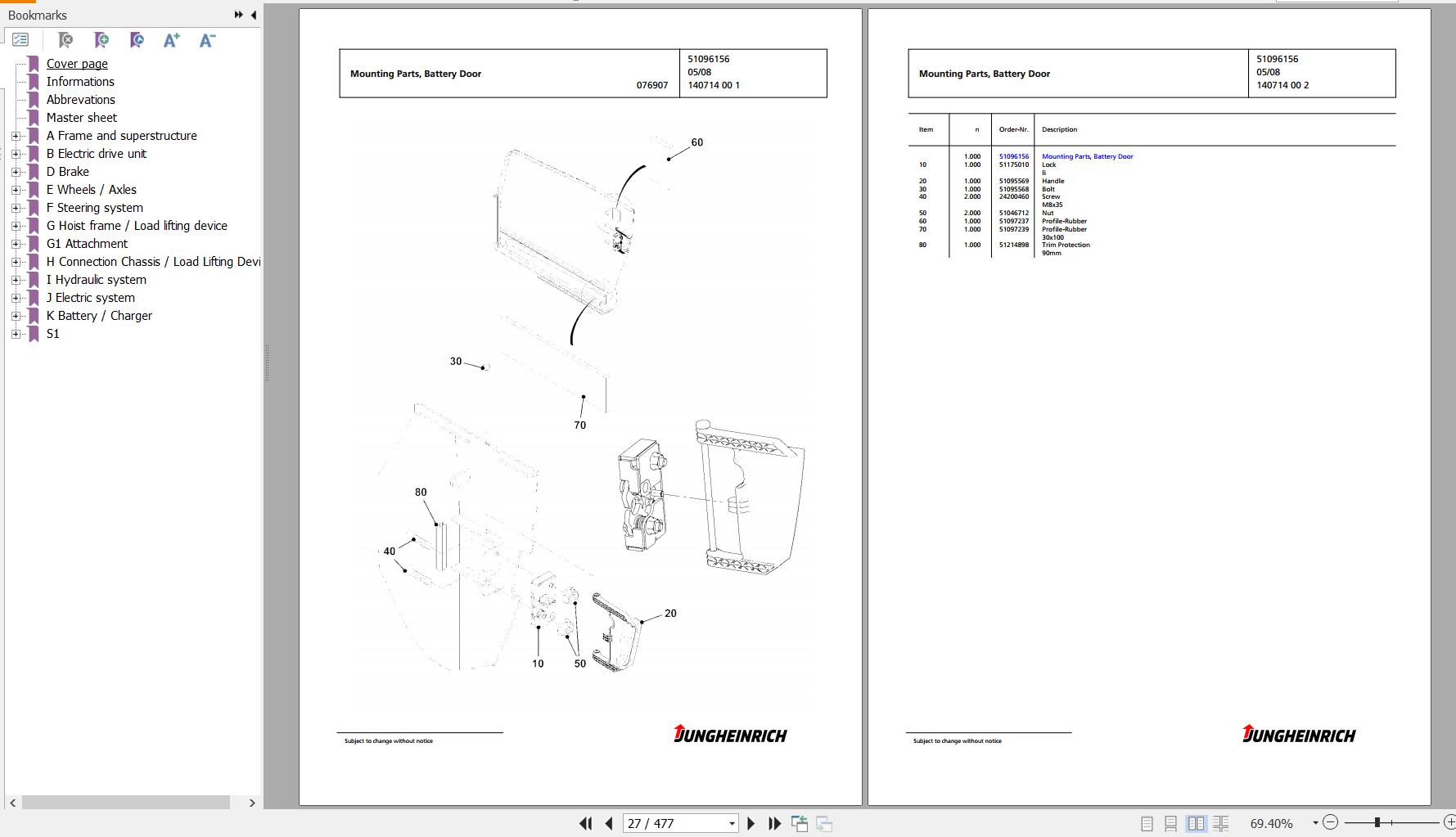Click Mounting Parts, Battery Door link
Viewport: 1456px width, 837px height.
(1087, 156)
